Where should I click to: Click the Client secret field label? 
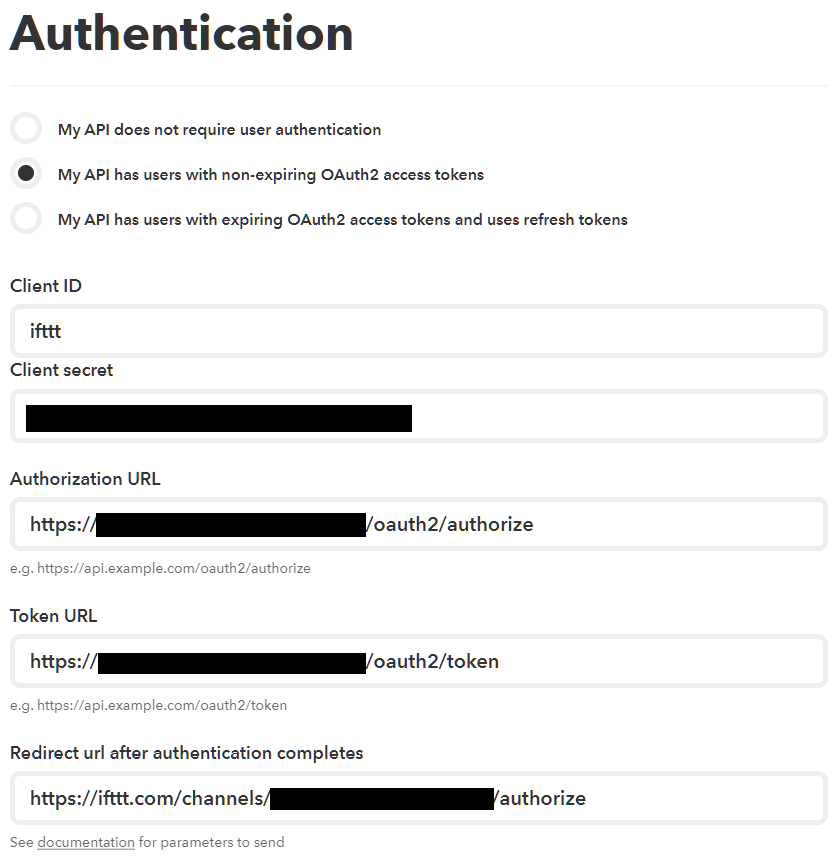(x=62, y=370)
